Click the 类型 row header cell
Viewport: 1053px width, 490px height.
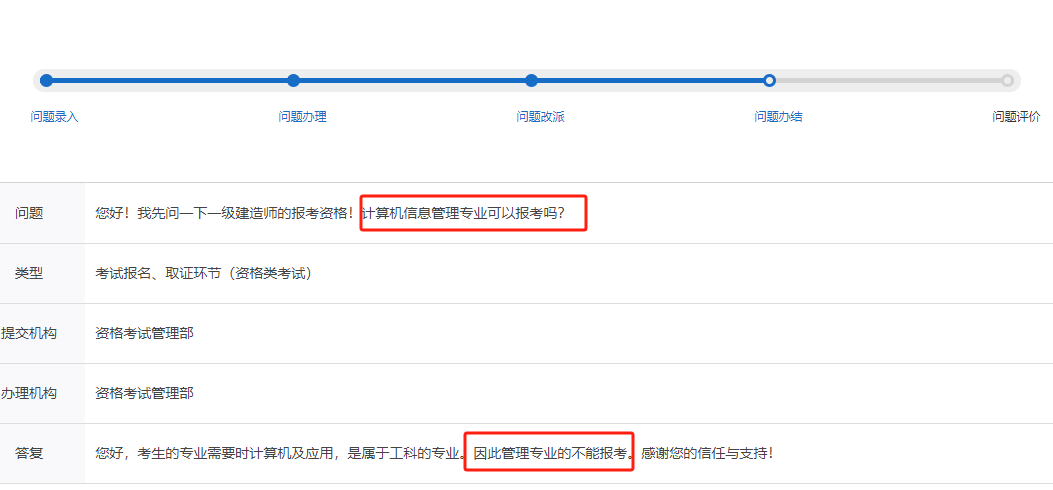42,274
